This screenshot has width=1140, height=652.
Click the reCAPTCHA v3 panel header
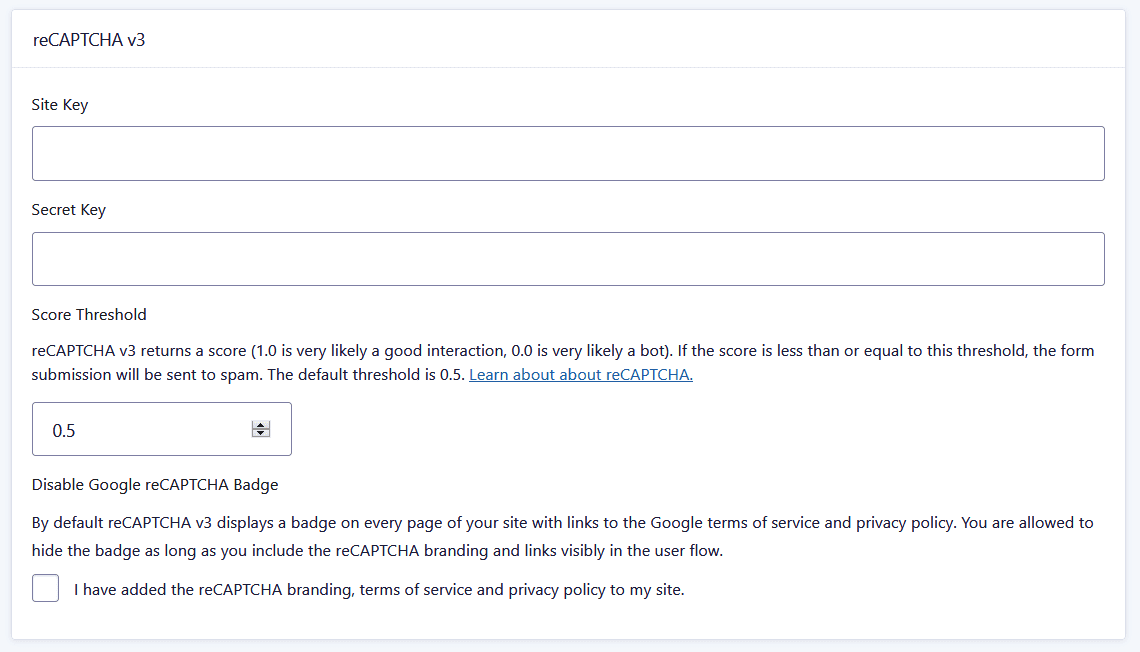point(90,40)
